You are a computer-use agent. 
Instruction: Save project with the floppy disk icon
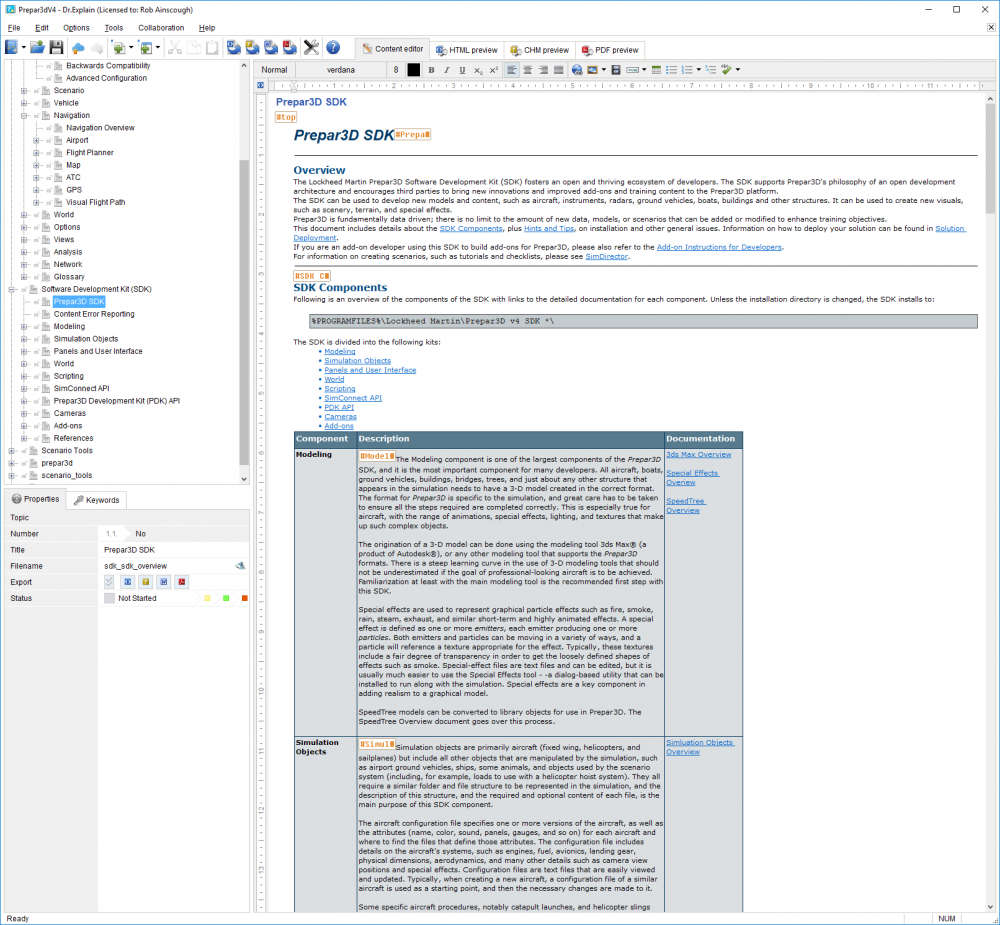click(x=56, y=47)
